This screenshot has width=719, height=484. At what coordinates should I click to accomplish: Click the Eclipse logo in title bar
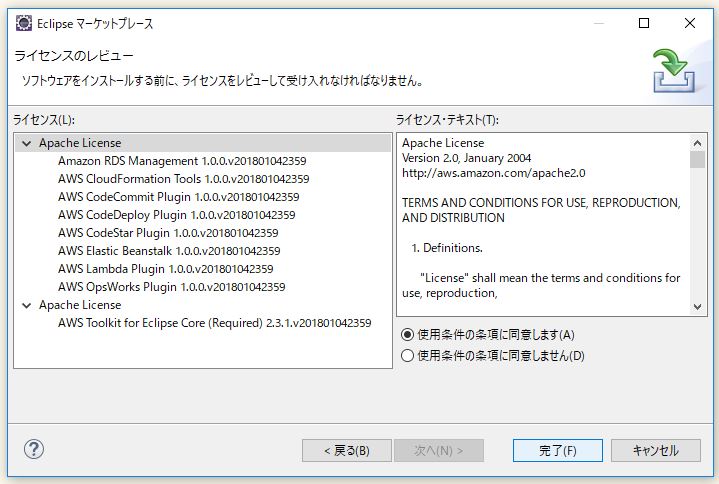pyautogui.click(x=24, y=23)
